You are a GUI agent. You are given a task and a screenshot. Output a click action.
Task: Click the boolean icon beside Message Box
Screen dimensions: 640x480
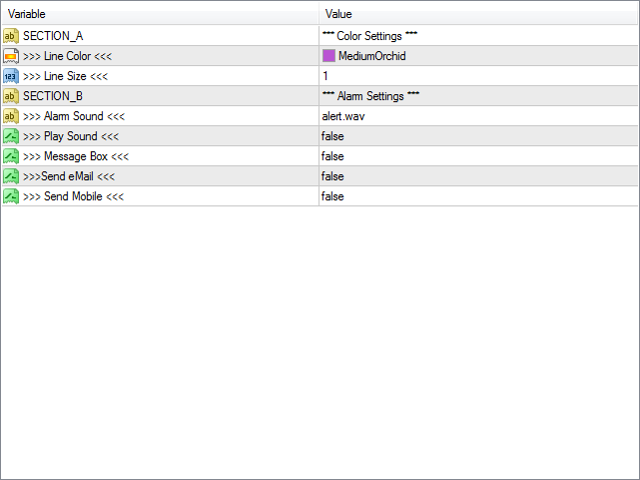pyautogui.click(x=11, y=156)
